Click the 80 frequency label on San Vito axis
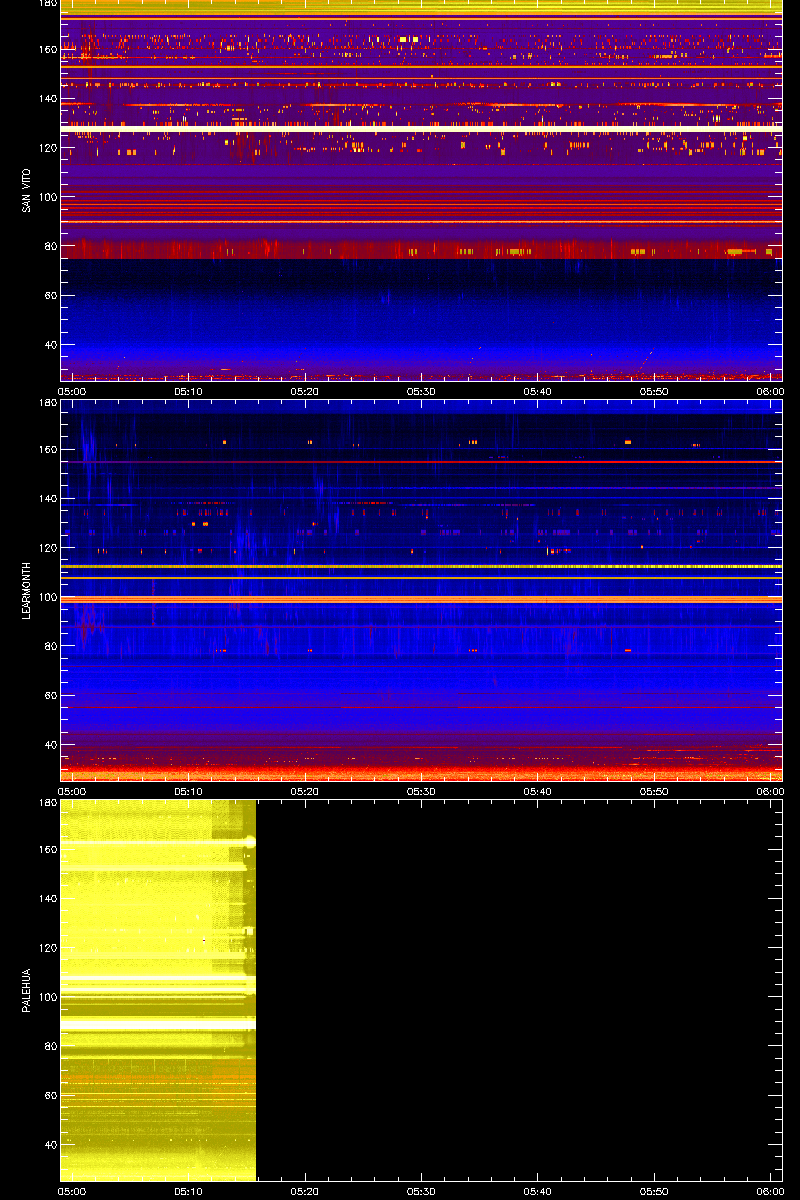The width and height of the screenshot is (800, 1200). point(50,246)
